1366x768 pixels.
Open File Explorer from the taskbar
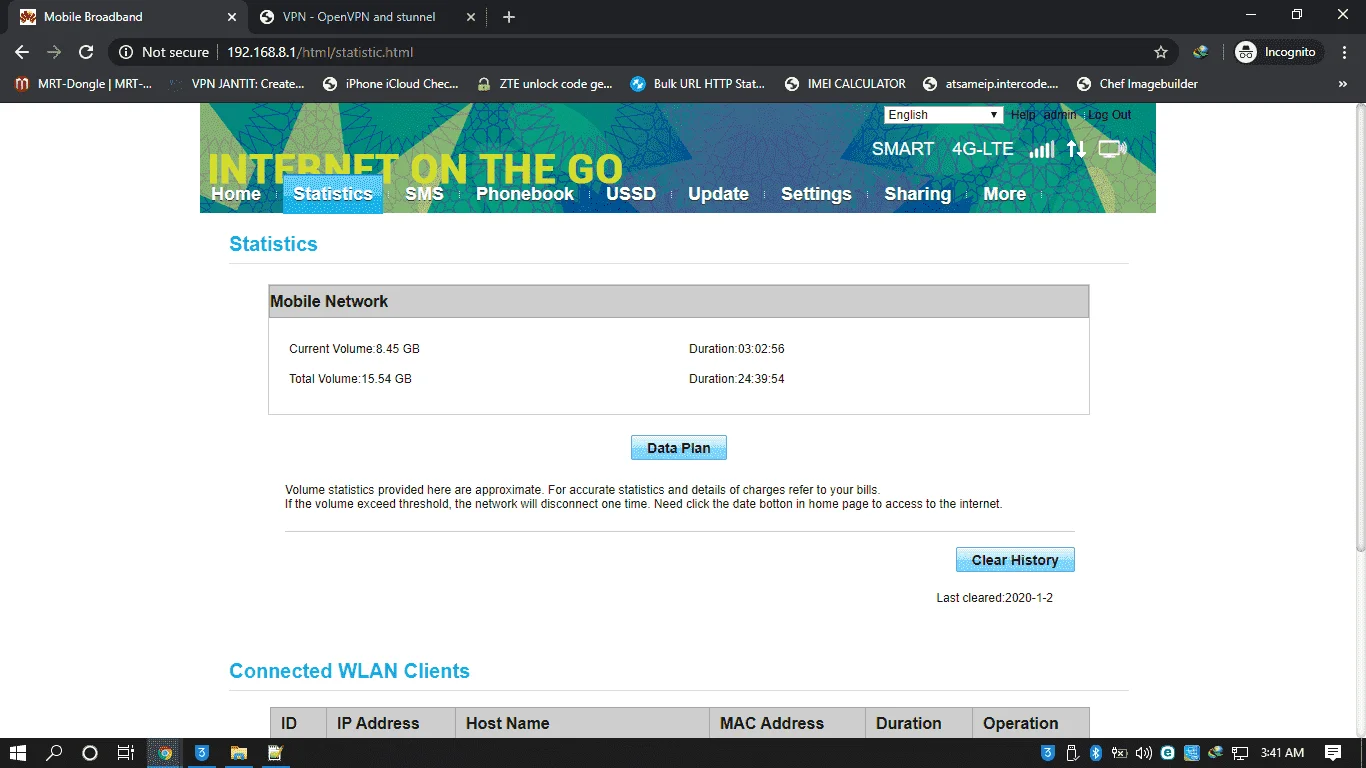tap(239, 753)
